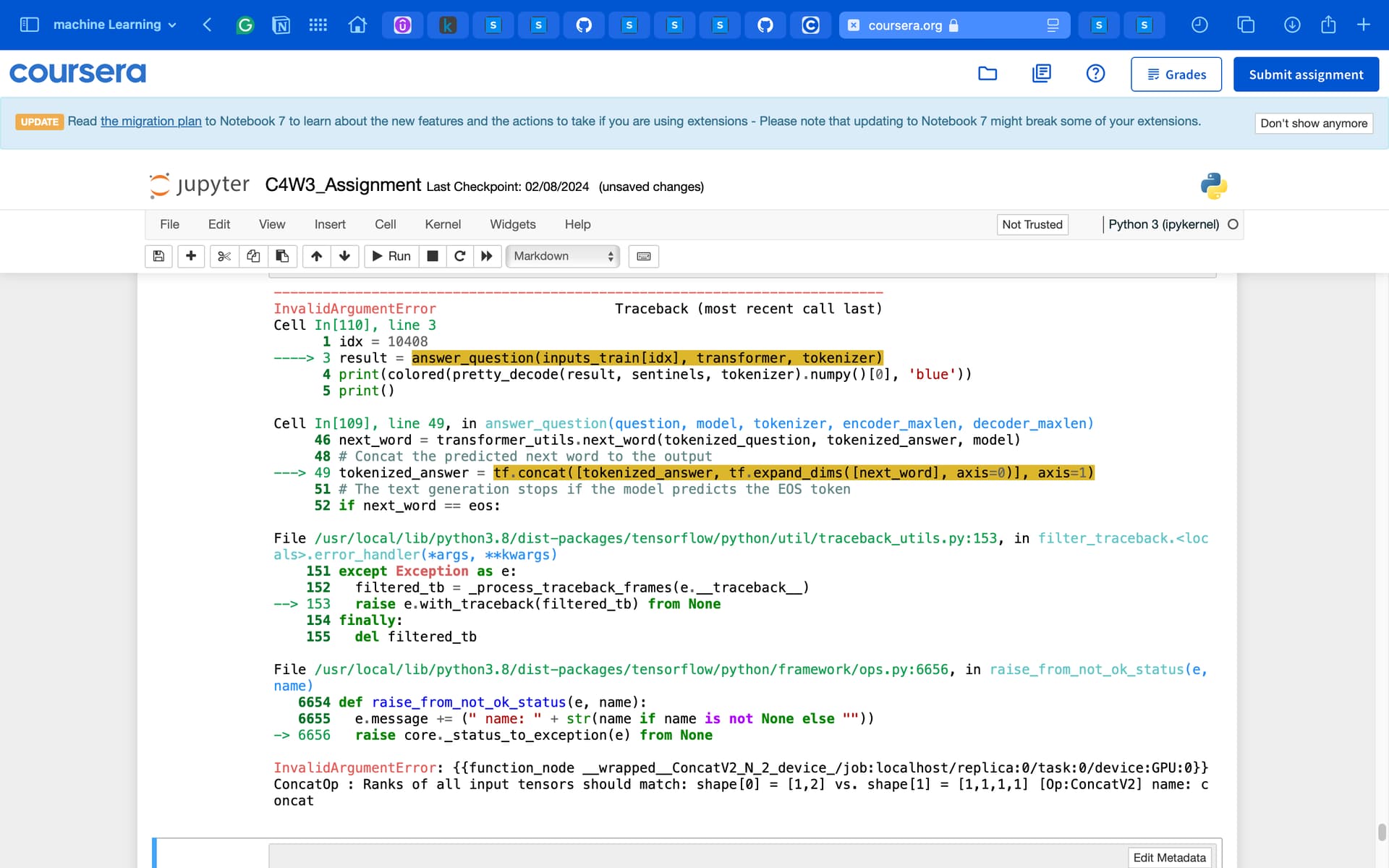The height and width of the screenshot is (868, 1389).
Task: Paste cells below icon in toolbar
Action: (x=282, y=256)
